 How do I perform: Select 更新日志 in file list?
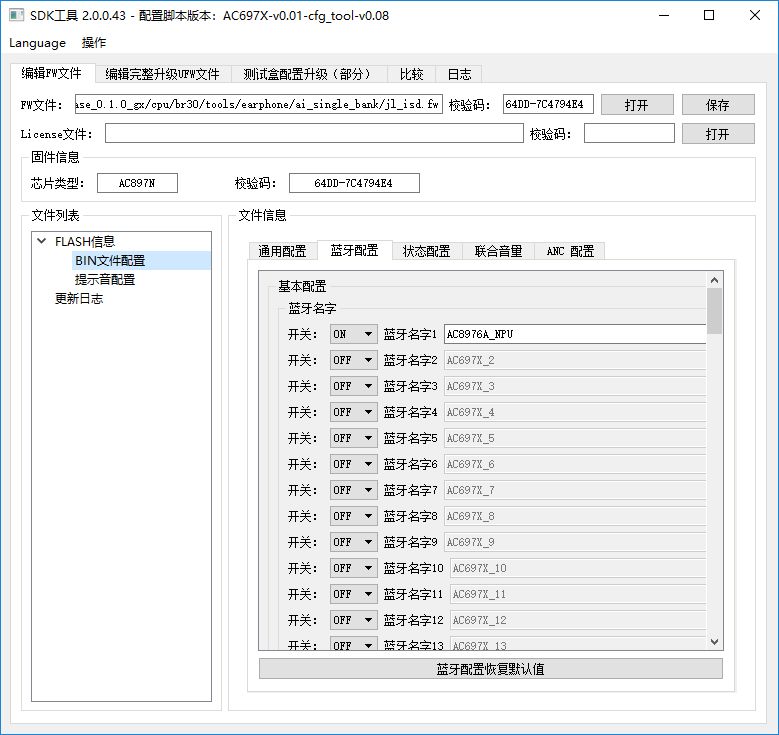click(x=79, y=298)
